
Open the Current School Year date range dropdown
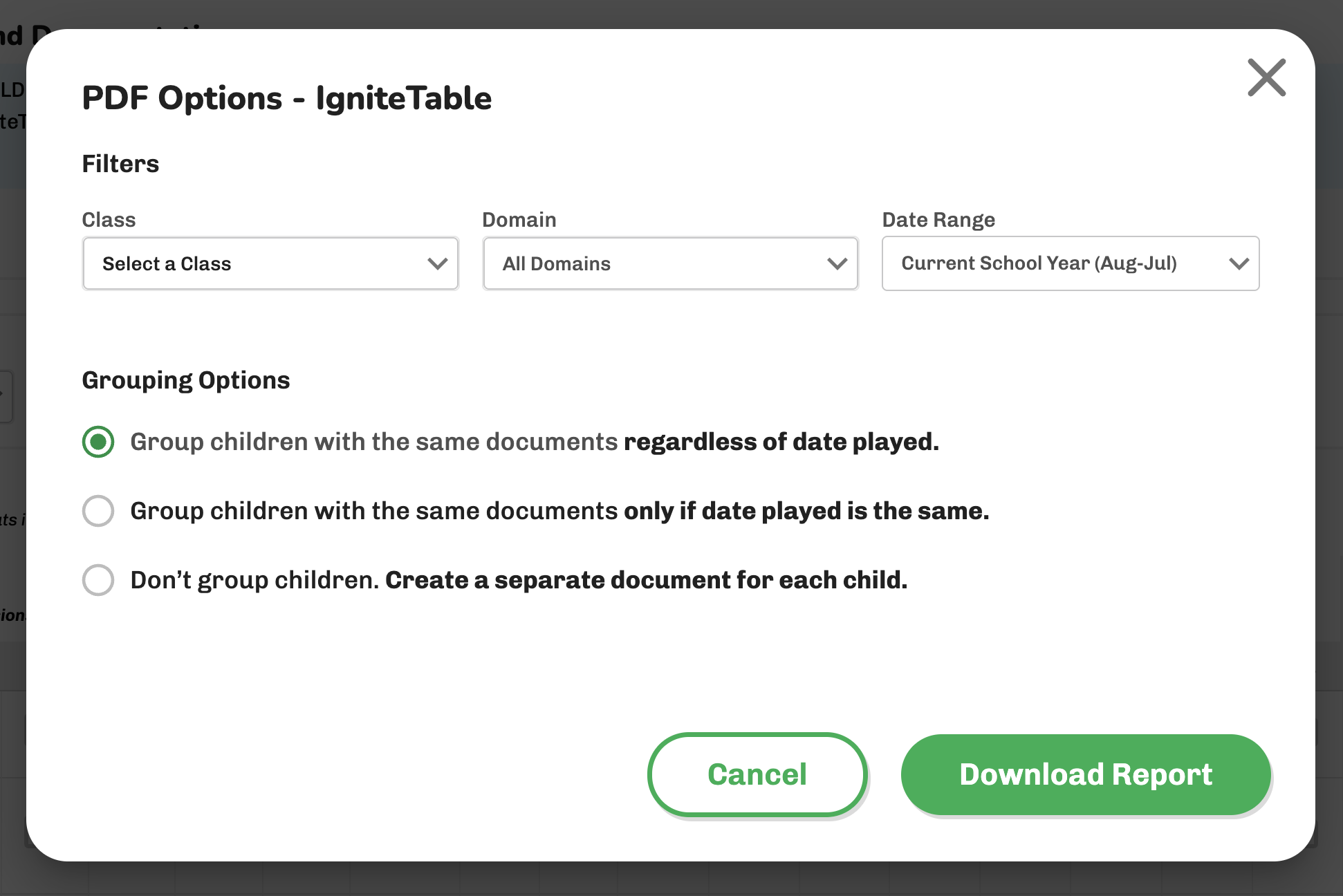click(x=1071, y=263)
